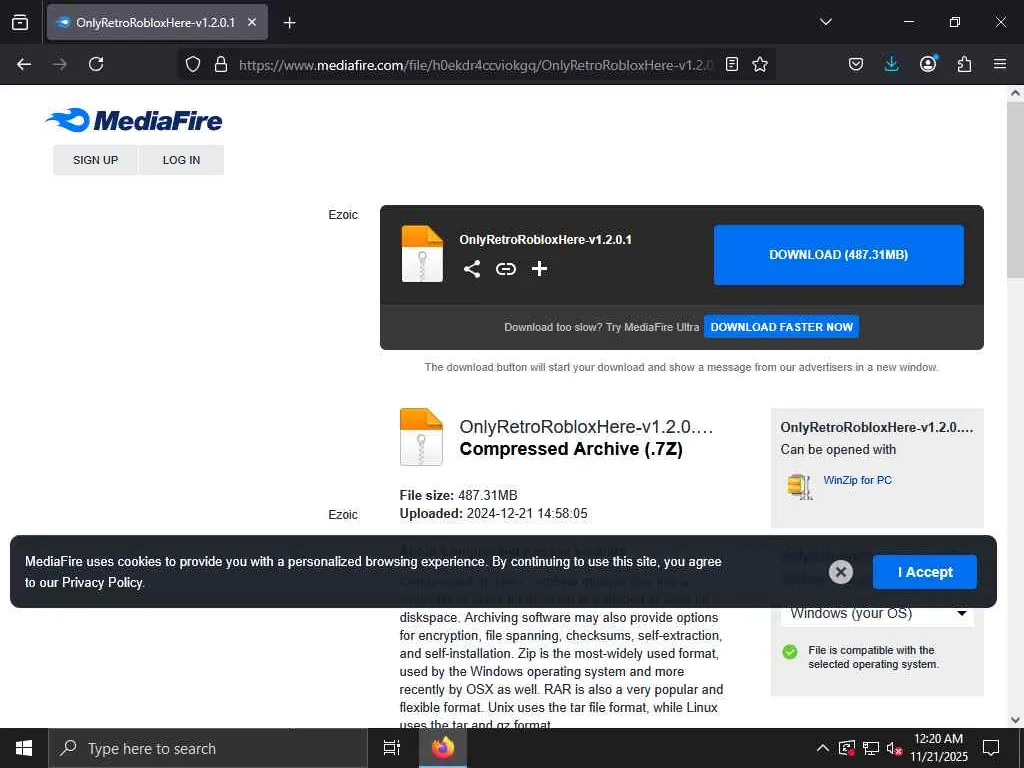Reload the MediaFire page

click(x=96, y=64)
